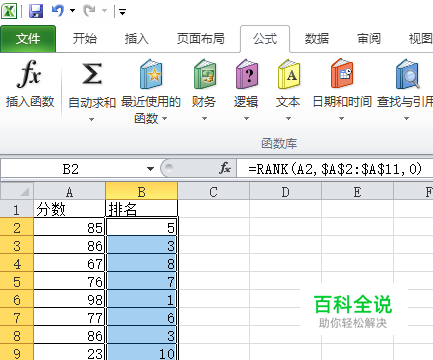Click the Excel application icon
Image resolution: width=433 pixels, height=360 pixels.
(x=9, y=11)
